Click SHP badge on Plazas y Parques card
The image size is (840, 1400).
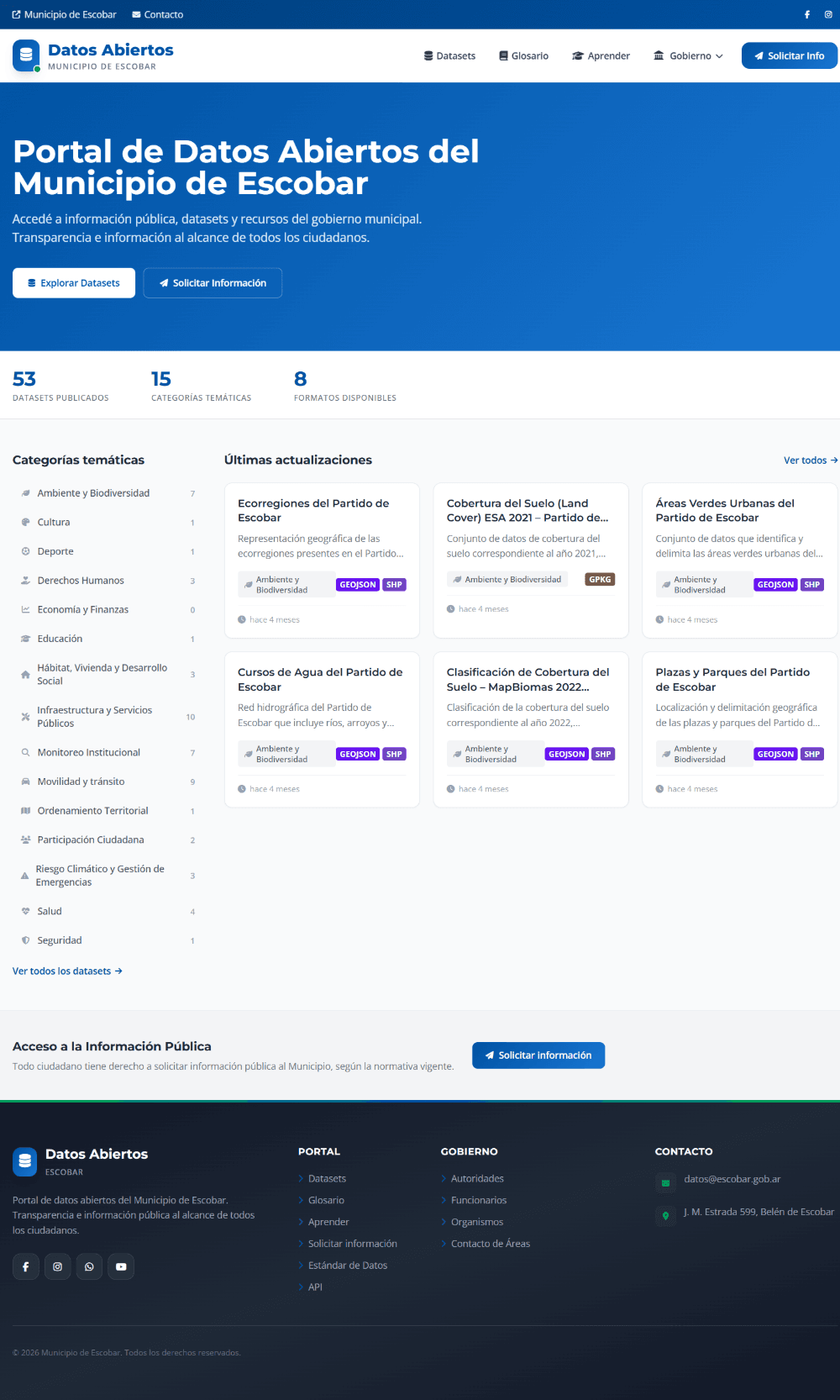(812, 754)
